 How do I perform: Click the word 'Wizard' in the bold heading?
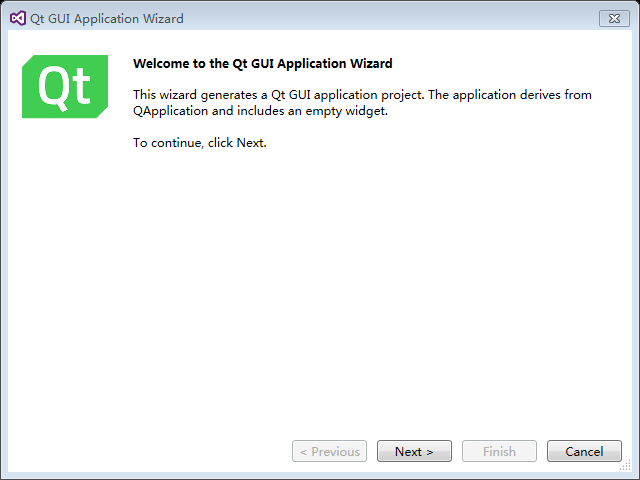click(371, 64)
